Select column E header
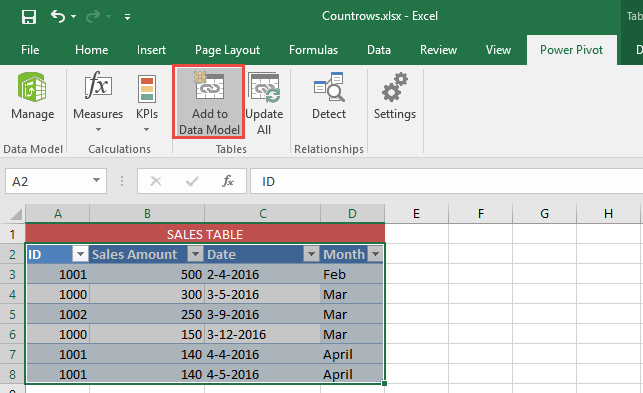The width and height of the screenshot is (643, 393). tap(416, 214)
